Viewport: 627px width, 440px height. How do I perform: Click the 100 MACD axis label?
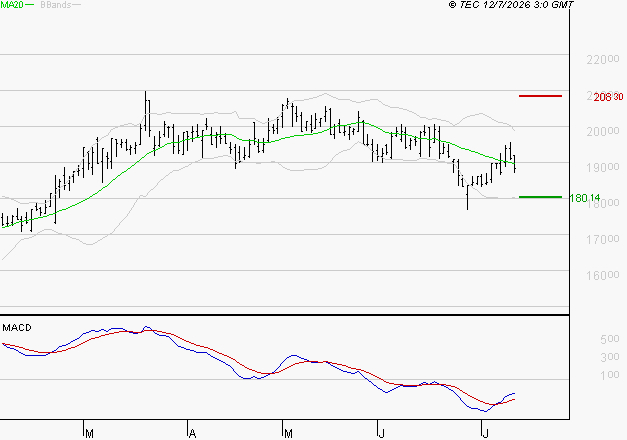[x=610, y=375]
